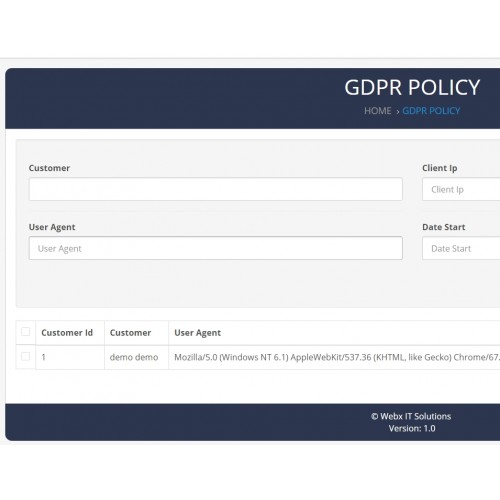The height and width of the screenshot is (500, 500).
Task: Sort by the Customer column header
Action: click(x=130, y=333)
